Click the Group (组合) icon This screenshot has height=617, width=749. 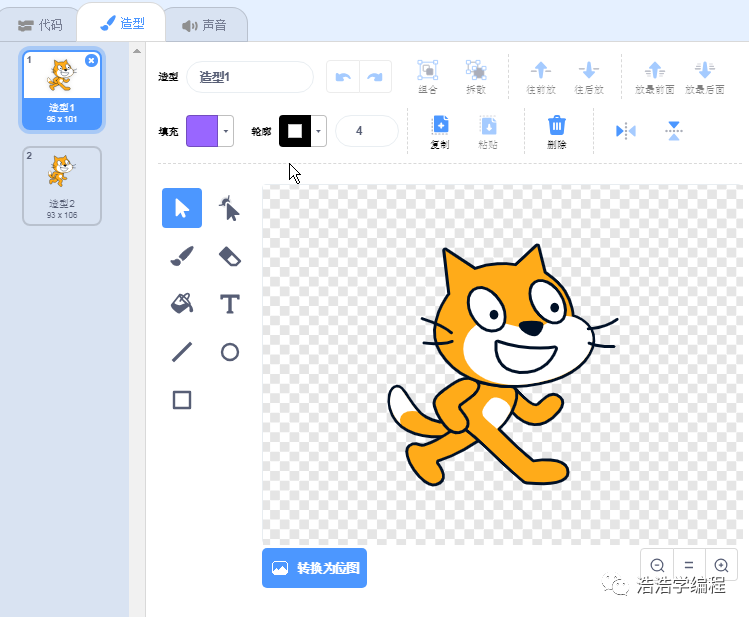(428, 76)
